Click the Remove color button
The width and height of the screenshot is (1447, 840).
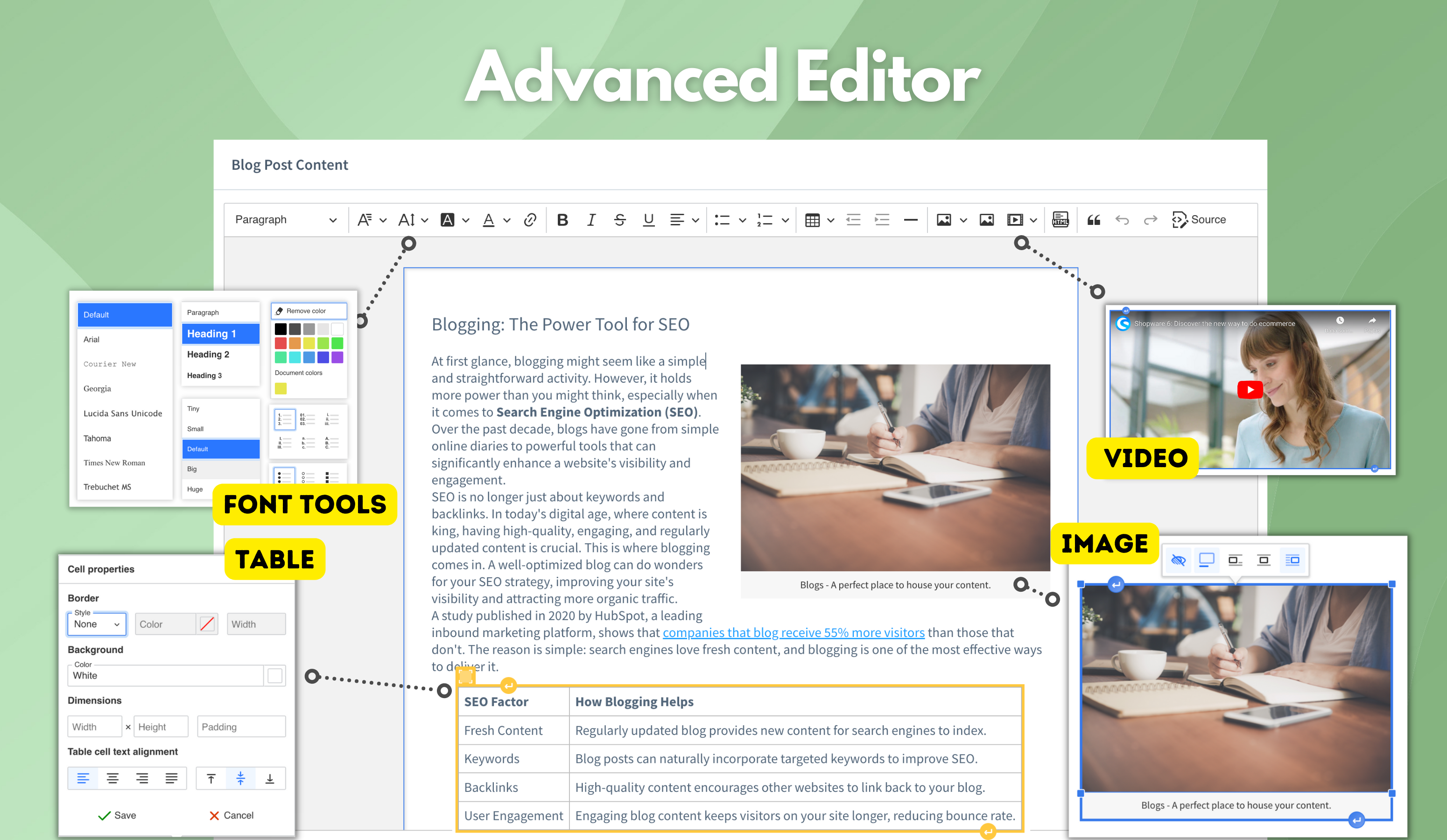point(309,311)
